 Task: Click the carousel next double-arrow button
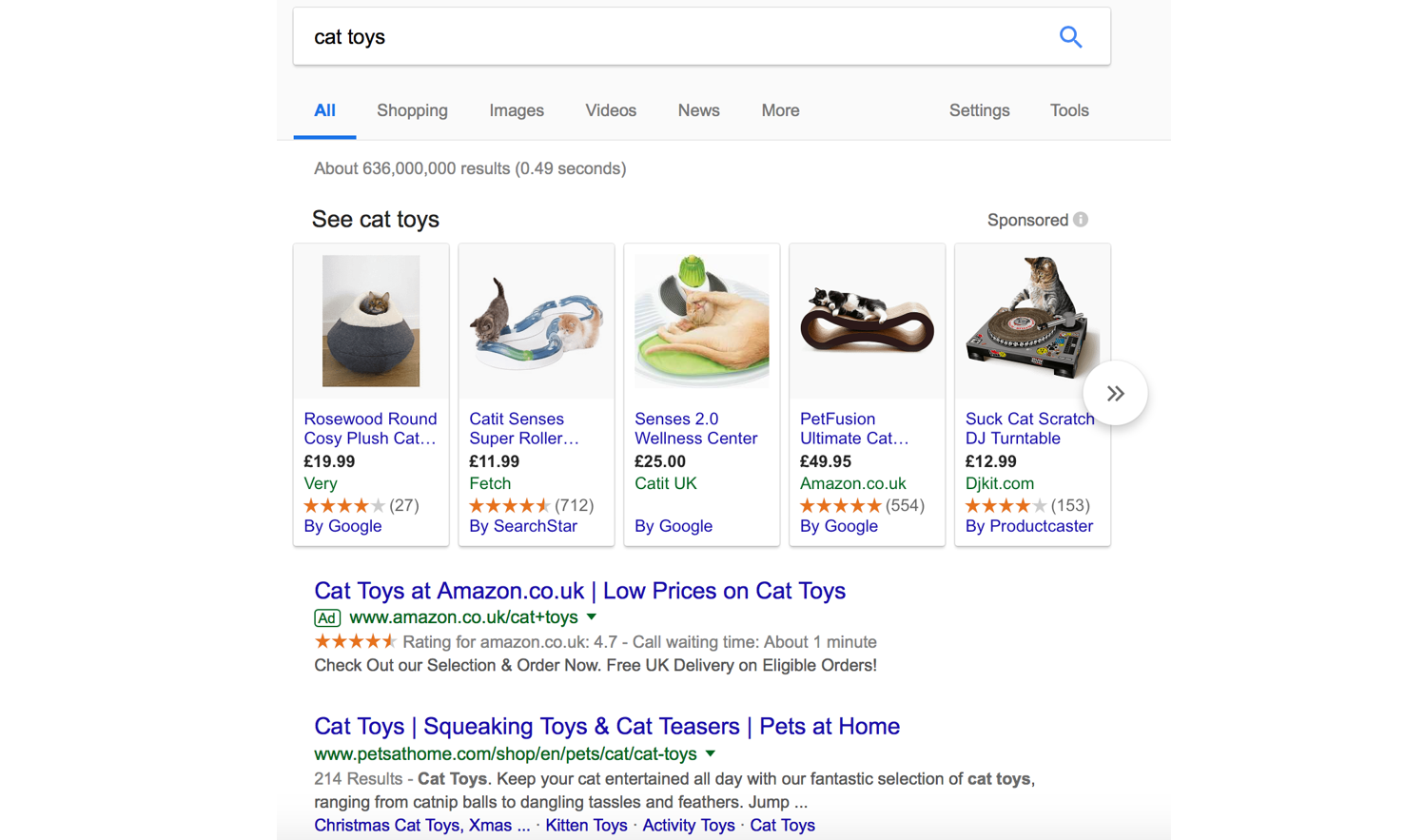(1115, 393)
